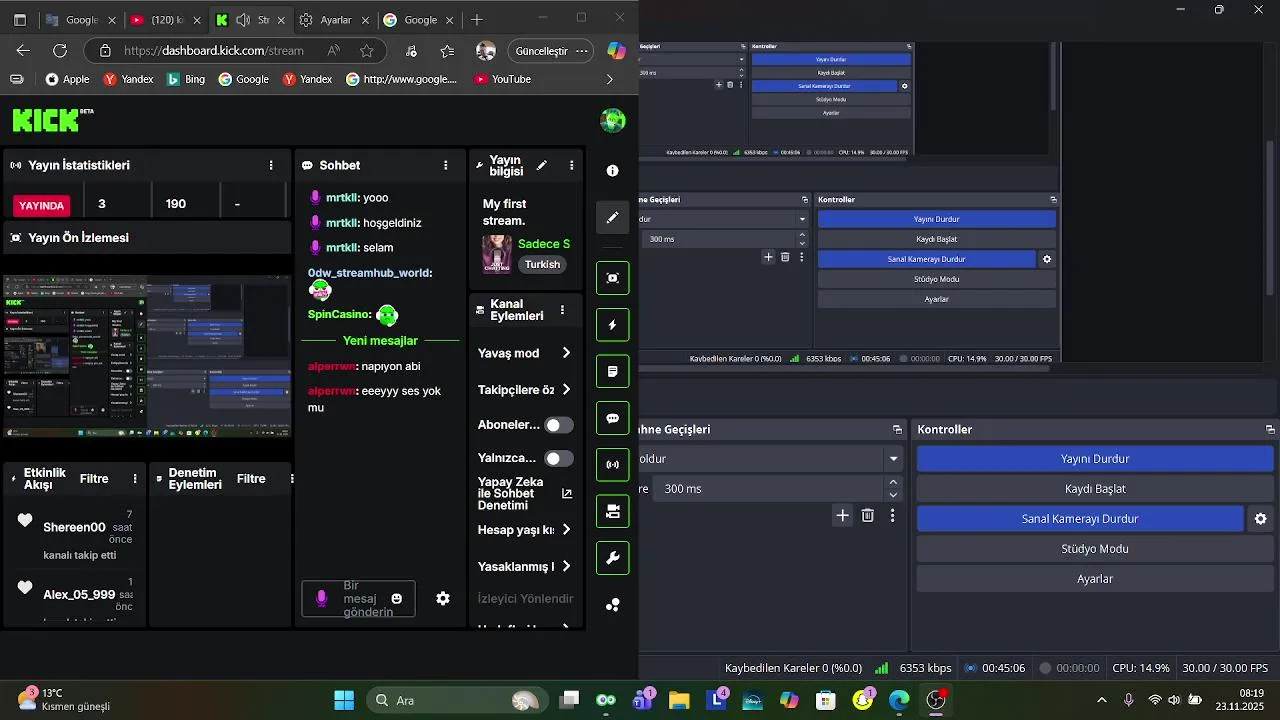Click the three-circles icon at sidebar bottom

point(613,605)
